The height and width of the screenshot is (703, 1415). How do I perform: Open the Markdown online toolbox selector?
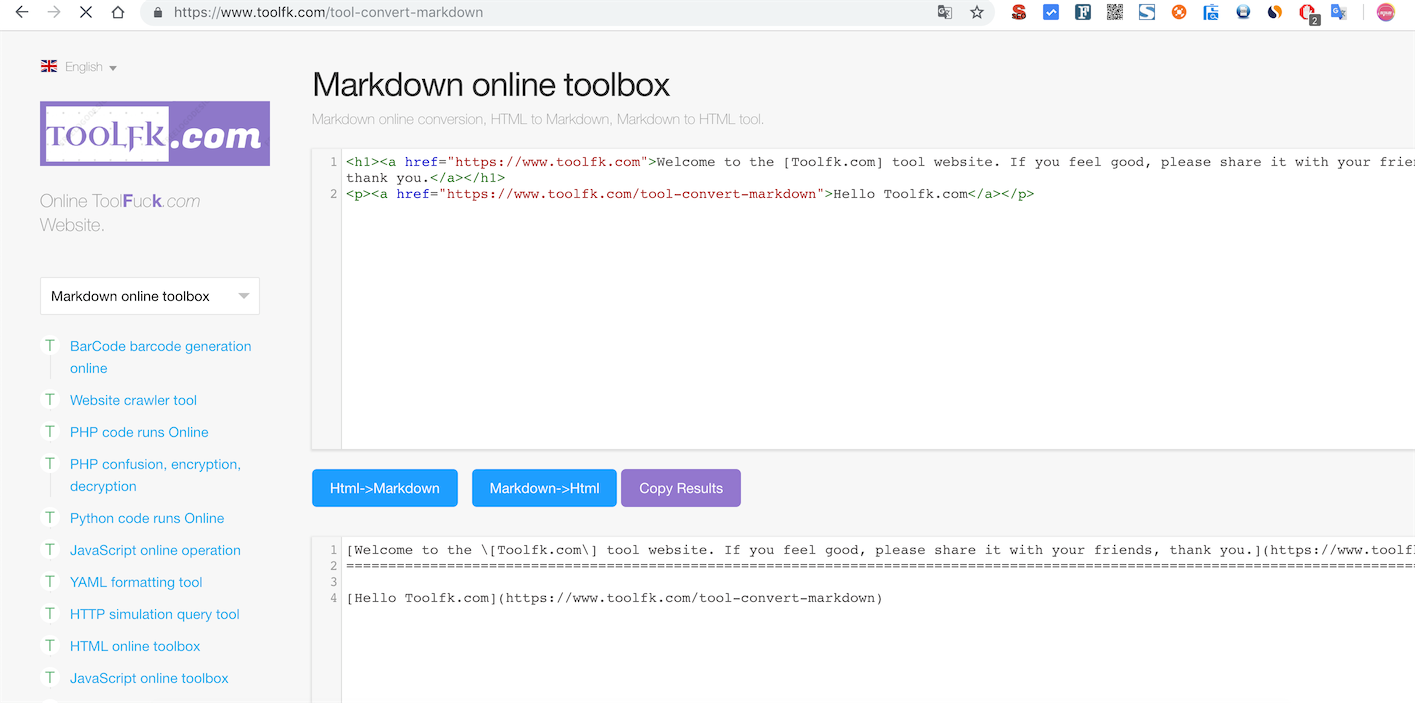click(149, 296)
